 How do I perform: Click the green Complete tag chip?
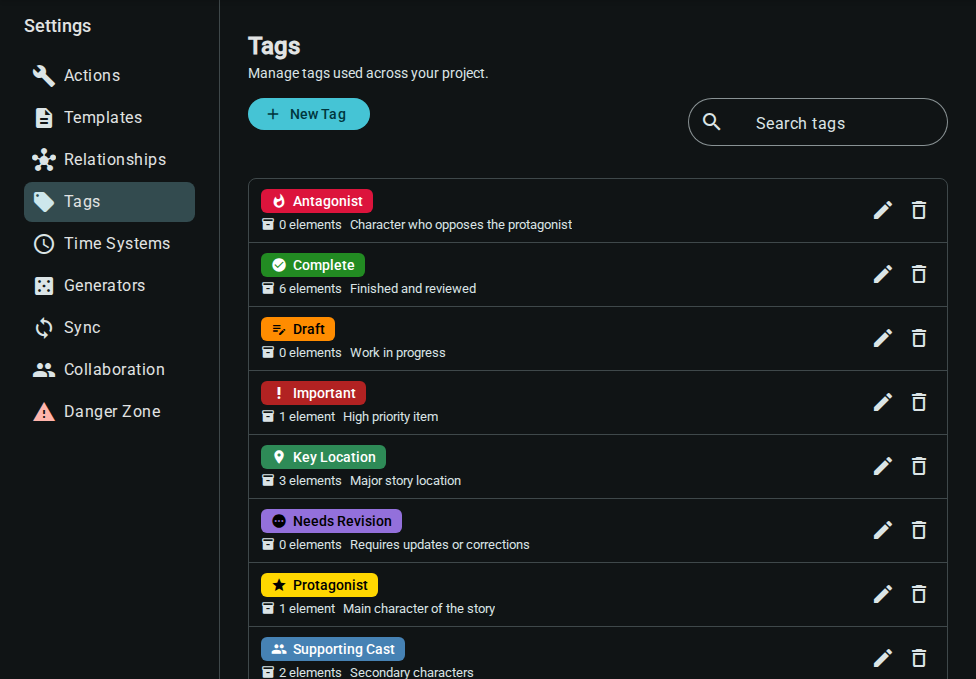(313, 265)
